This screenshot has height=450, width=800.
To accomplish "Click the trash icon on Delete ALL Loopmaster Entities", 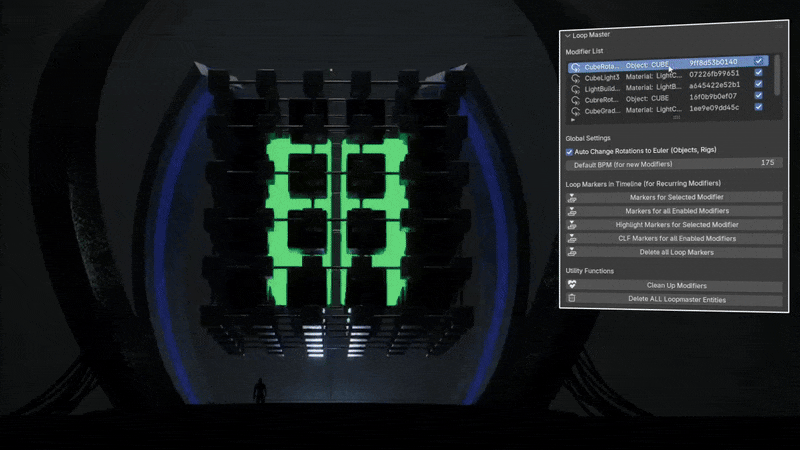I will pyautogui.click(x=572, y=298).
